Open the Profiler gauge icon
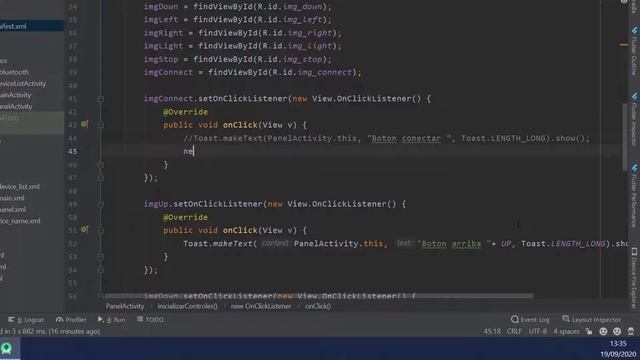 coord(60,320)
